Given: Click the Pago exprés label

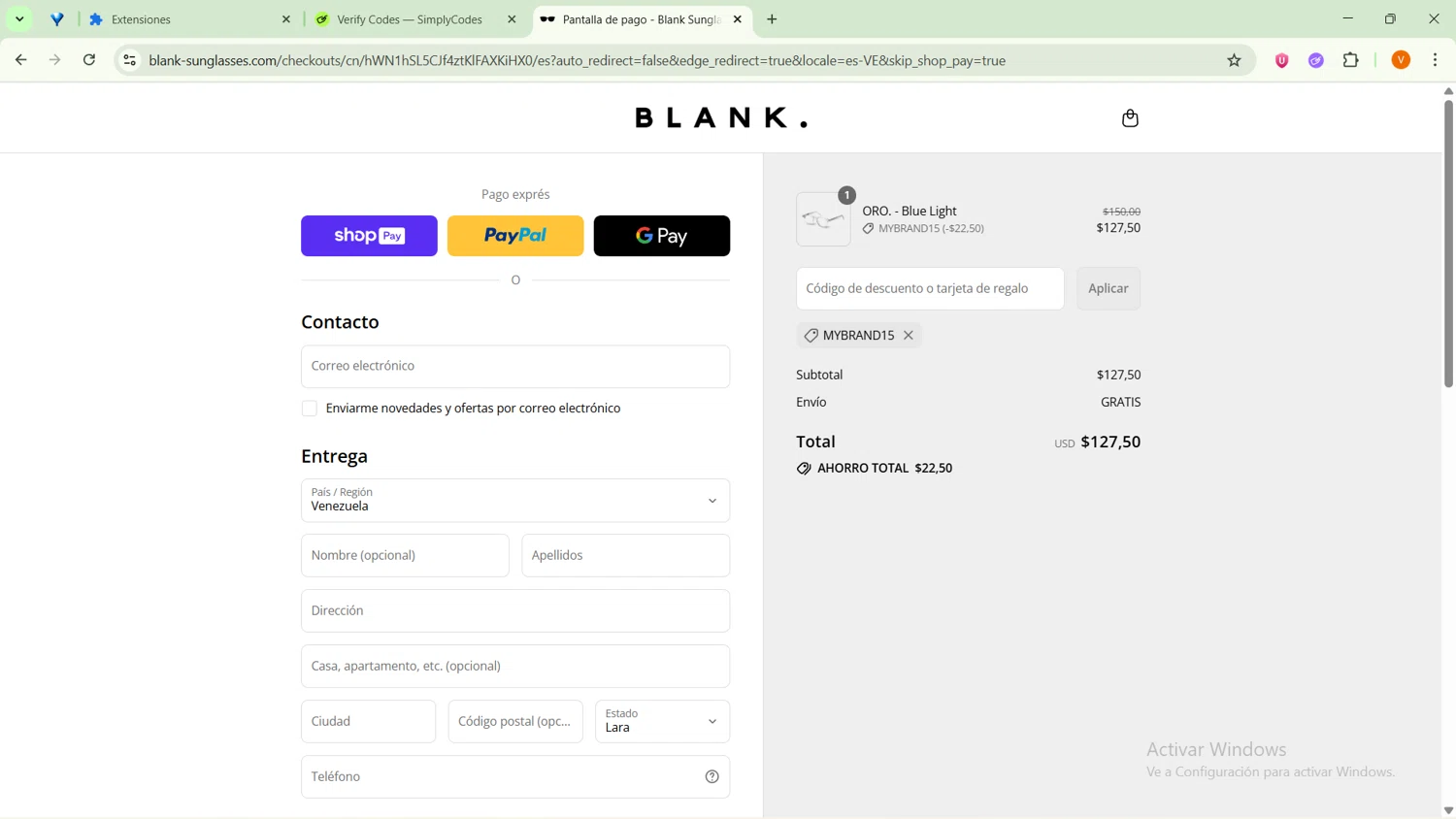Looking at the screenshot, I should [x=515, y=195].
